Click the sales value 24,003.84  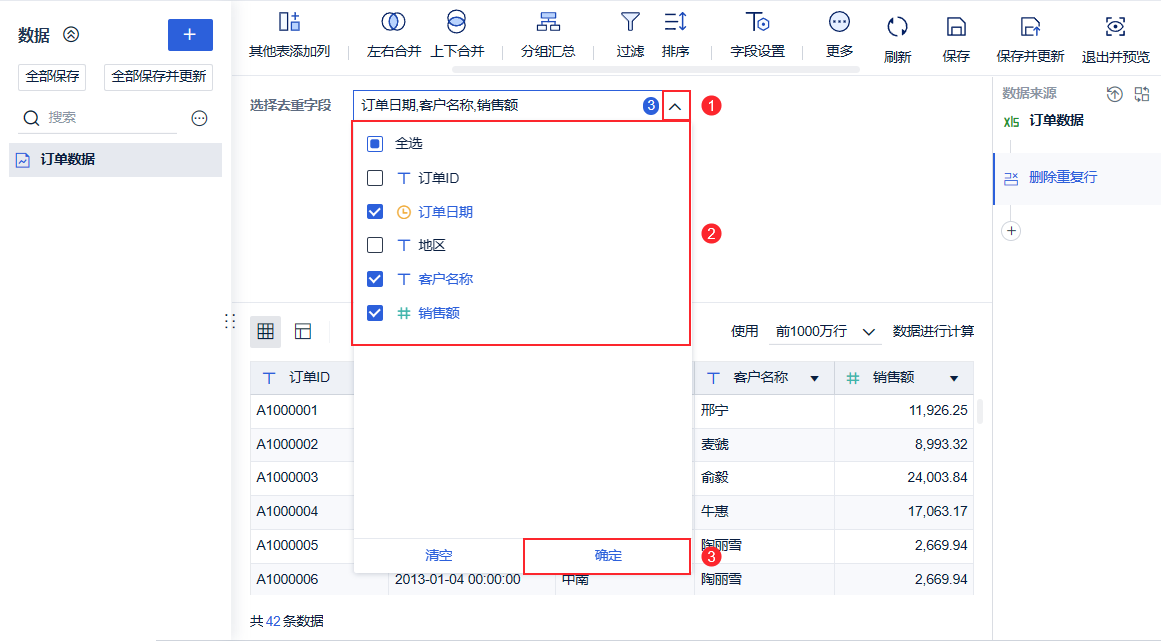click(937, 478)
